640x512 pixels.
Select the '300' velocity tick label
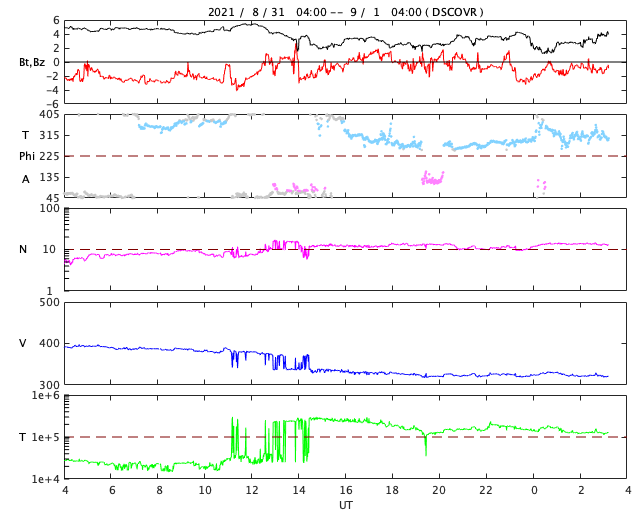(49, 385)
